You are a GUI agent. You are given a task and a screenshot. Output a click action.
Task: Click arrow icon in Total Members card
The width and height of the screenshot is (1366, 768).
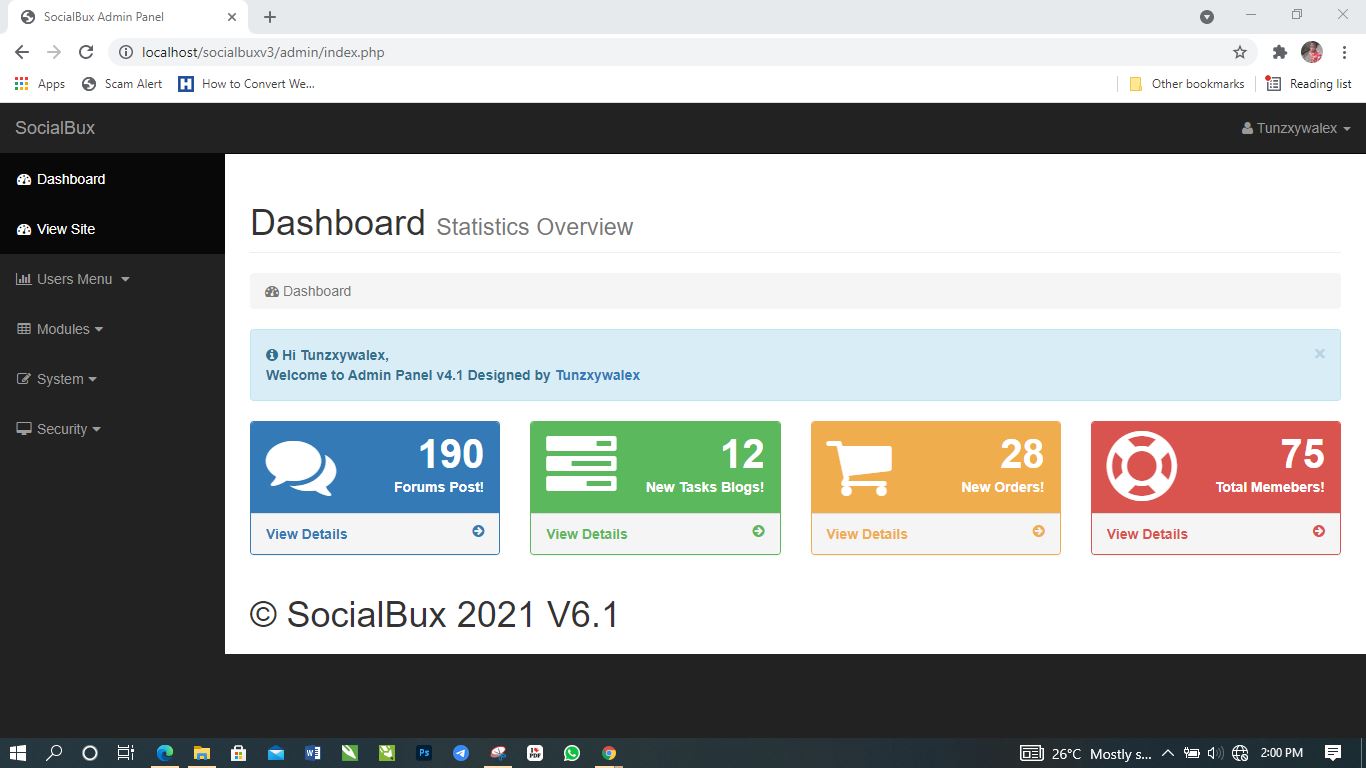pyautogui.click(x=1318, y=532)
